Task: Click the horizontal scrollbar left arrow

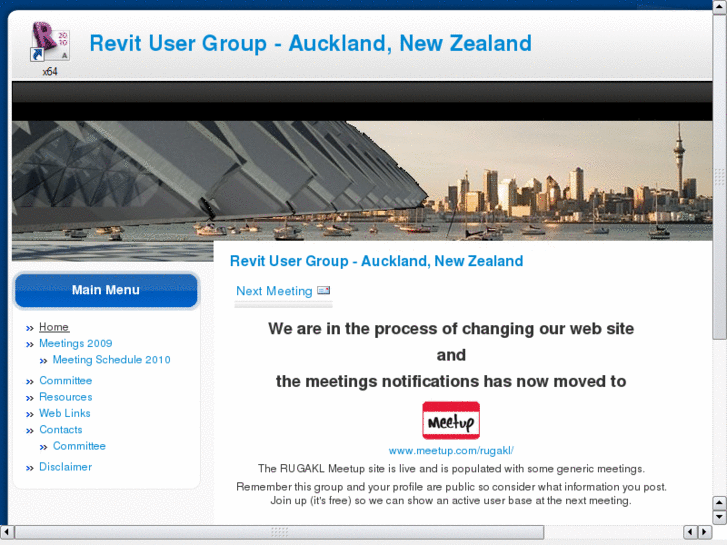Action: click(x=6, y=532)
